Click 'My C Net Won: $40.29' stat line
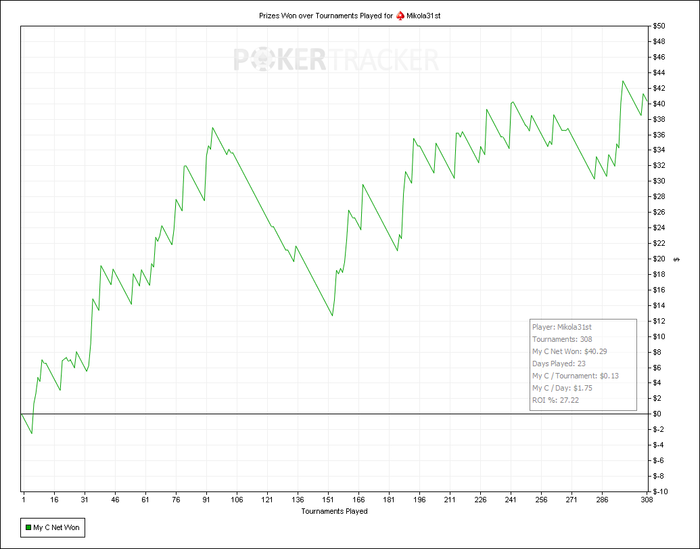This screenshot has height=549, width=700. click(570, 352)
